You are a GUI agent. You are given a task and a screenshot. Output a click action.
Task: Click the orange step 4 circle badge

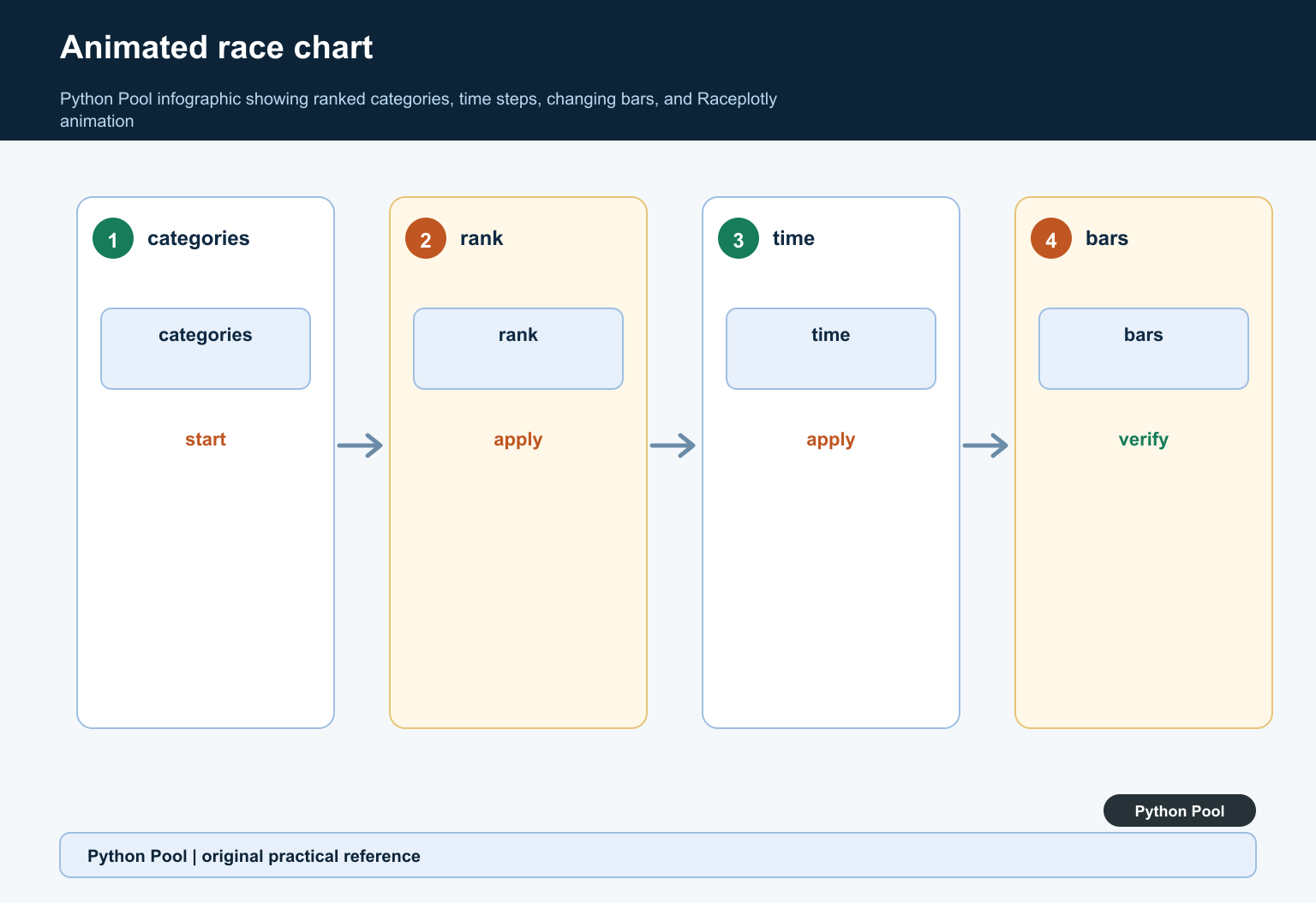(x=1051, y=238)
